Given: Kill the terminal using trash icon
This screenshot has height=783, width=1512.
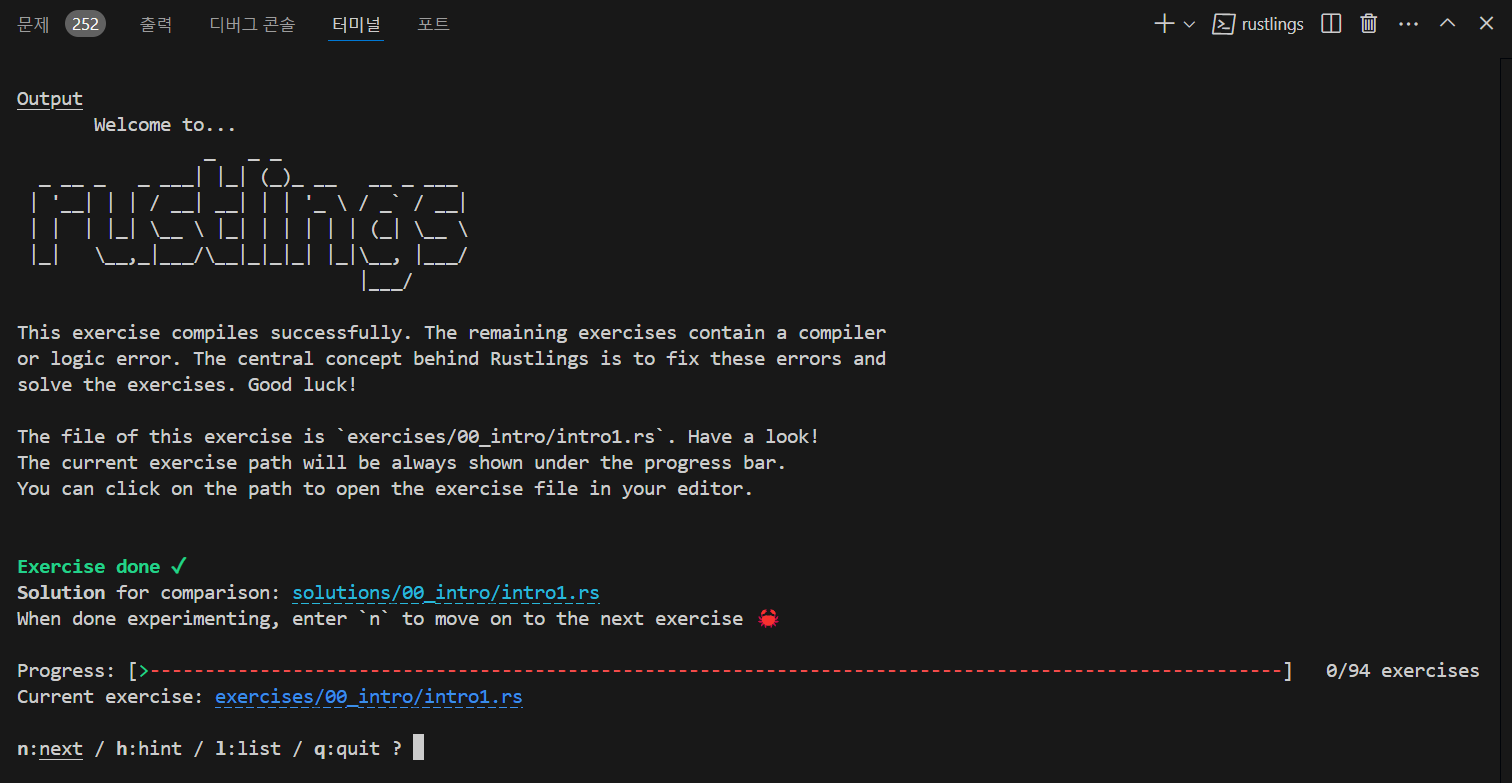Looking at the screenshot, I should (1369, 24).
